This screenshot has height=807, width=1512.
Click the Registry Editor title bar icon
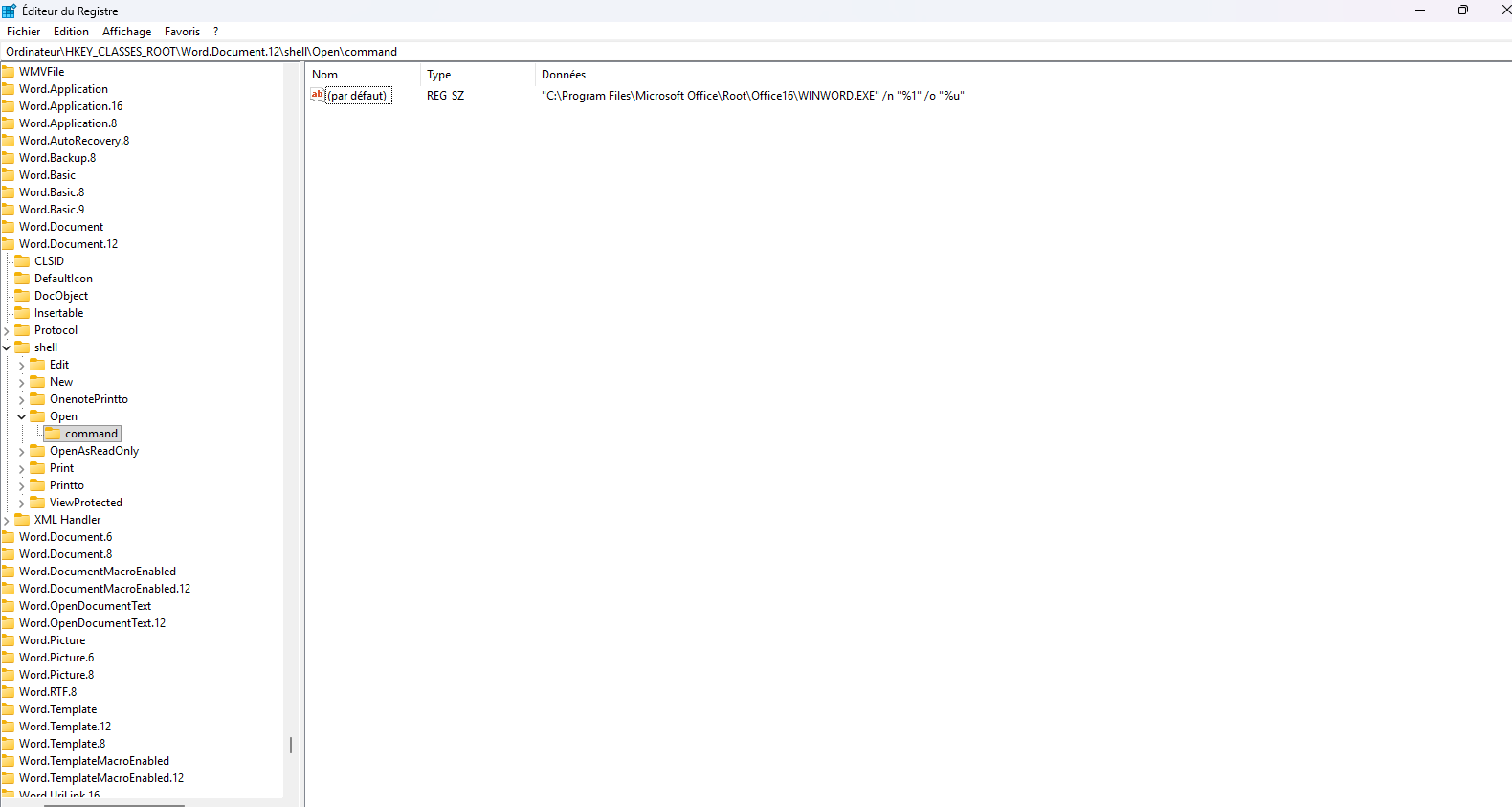(x=10, y=11)
